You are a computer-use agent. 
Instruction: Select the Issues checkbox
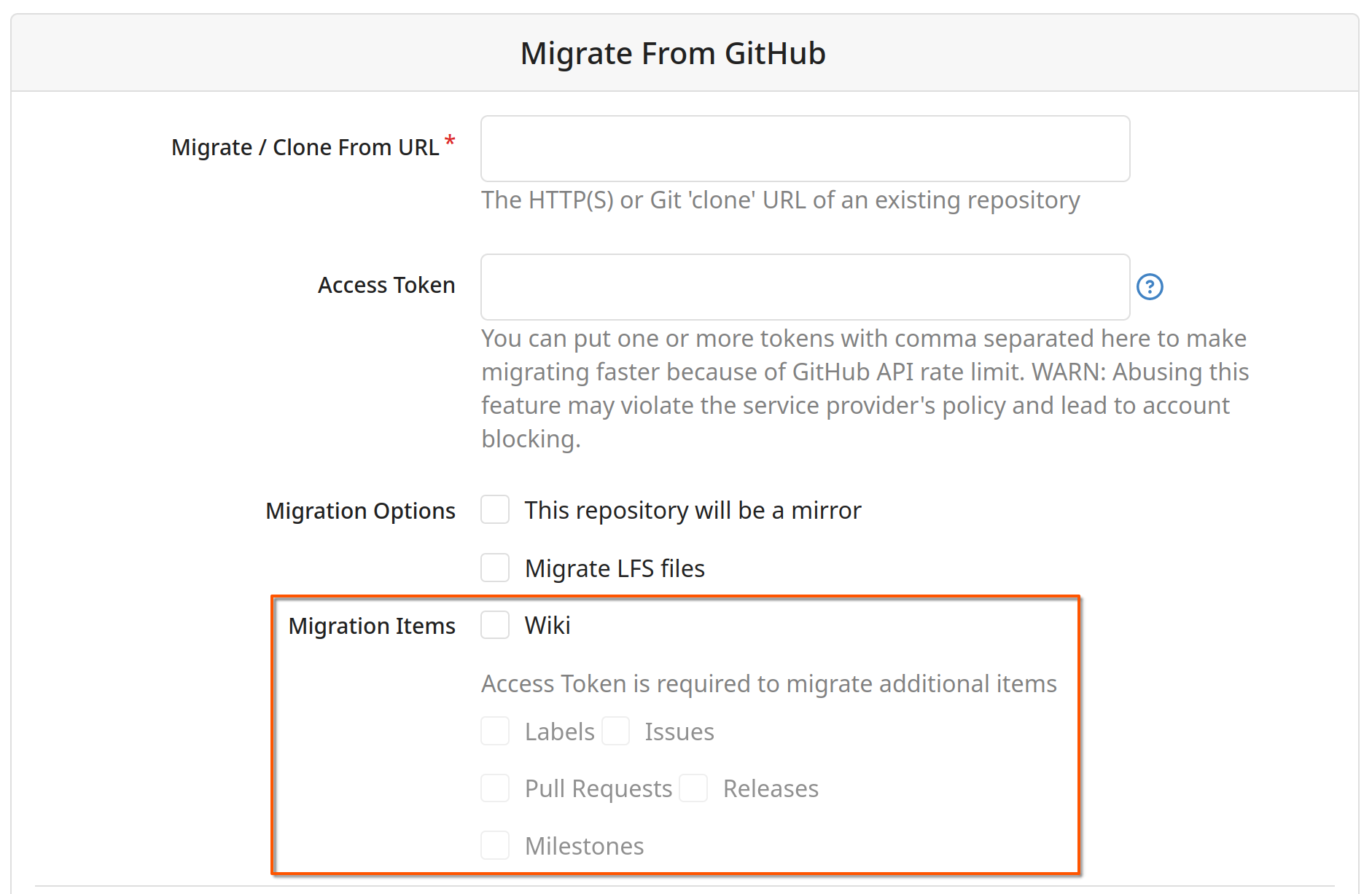pos(616,731)
